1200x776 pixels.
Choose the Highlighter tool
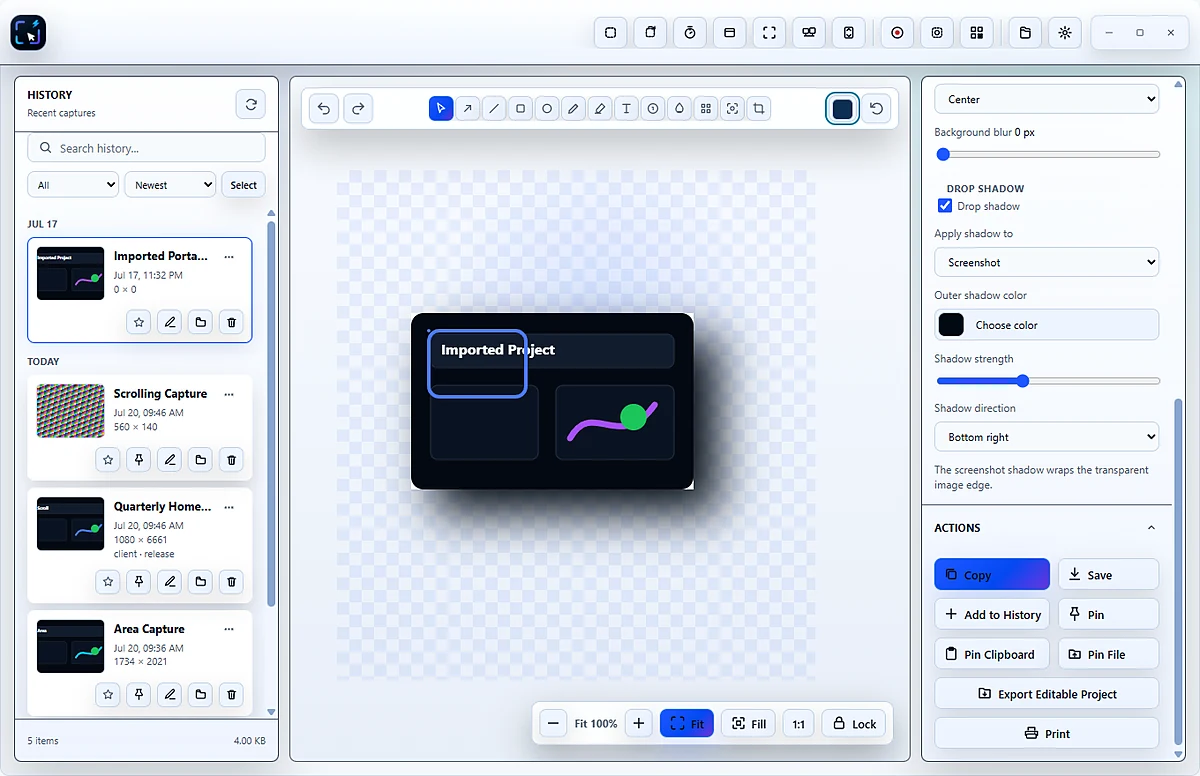tap(600, 108)
